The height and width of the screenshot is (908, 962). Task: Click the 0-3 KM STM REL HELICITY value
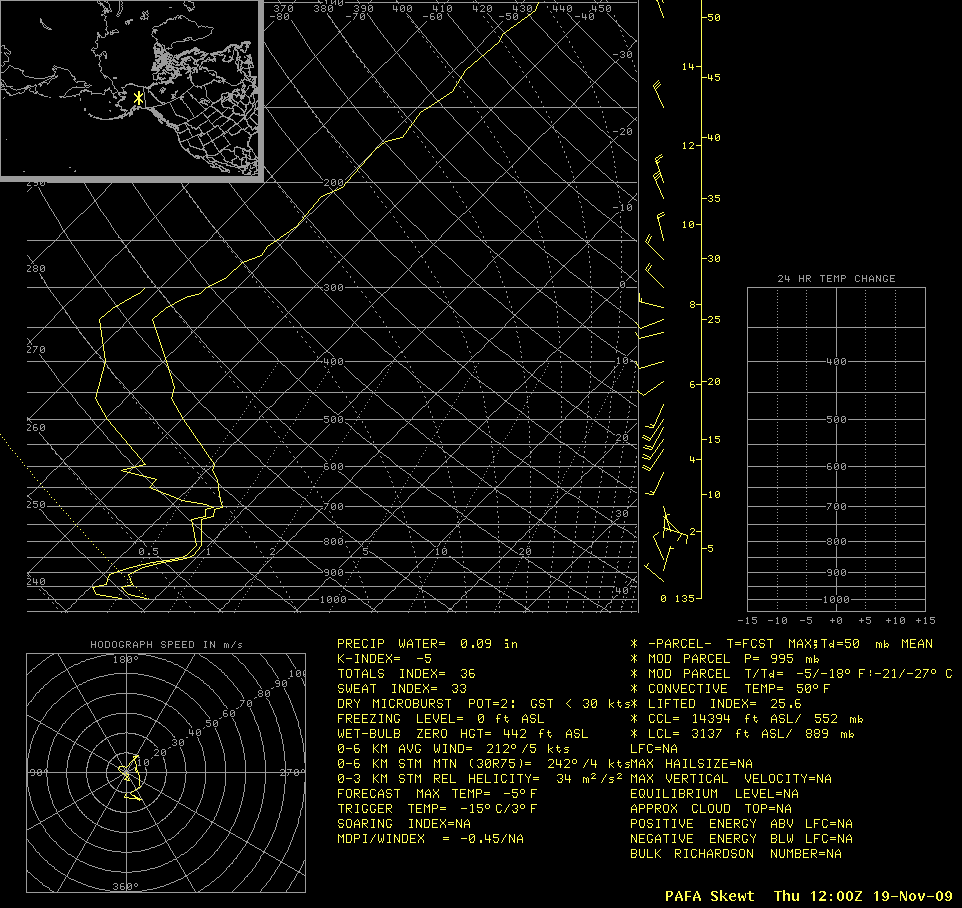(480, 779)
